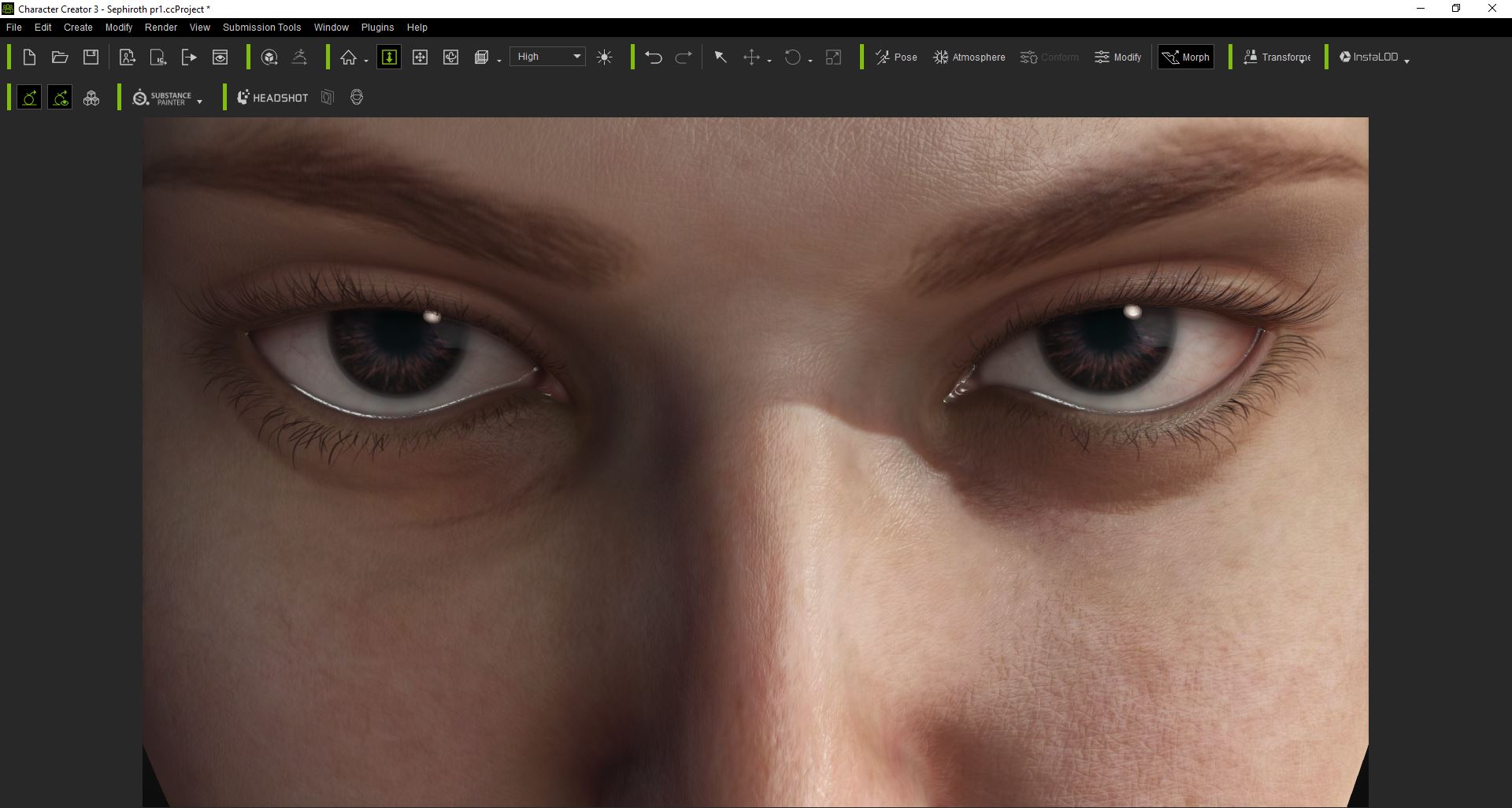The height and width of the screenshot is (808, 1512).
Task: Click the export arrow icon
Action: [189, 57]
